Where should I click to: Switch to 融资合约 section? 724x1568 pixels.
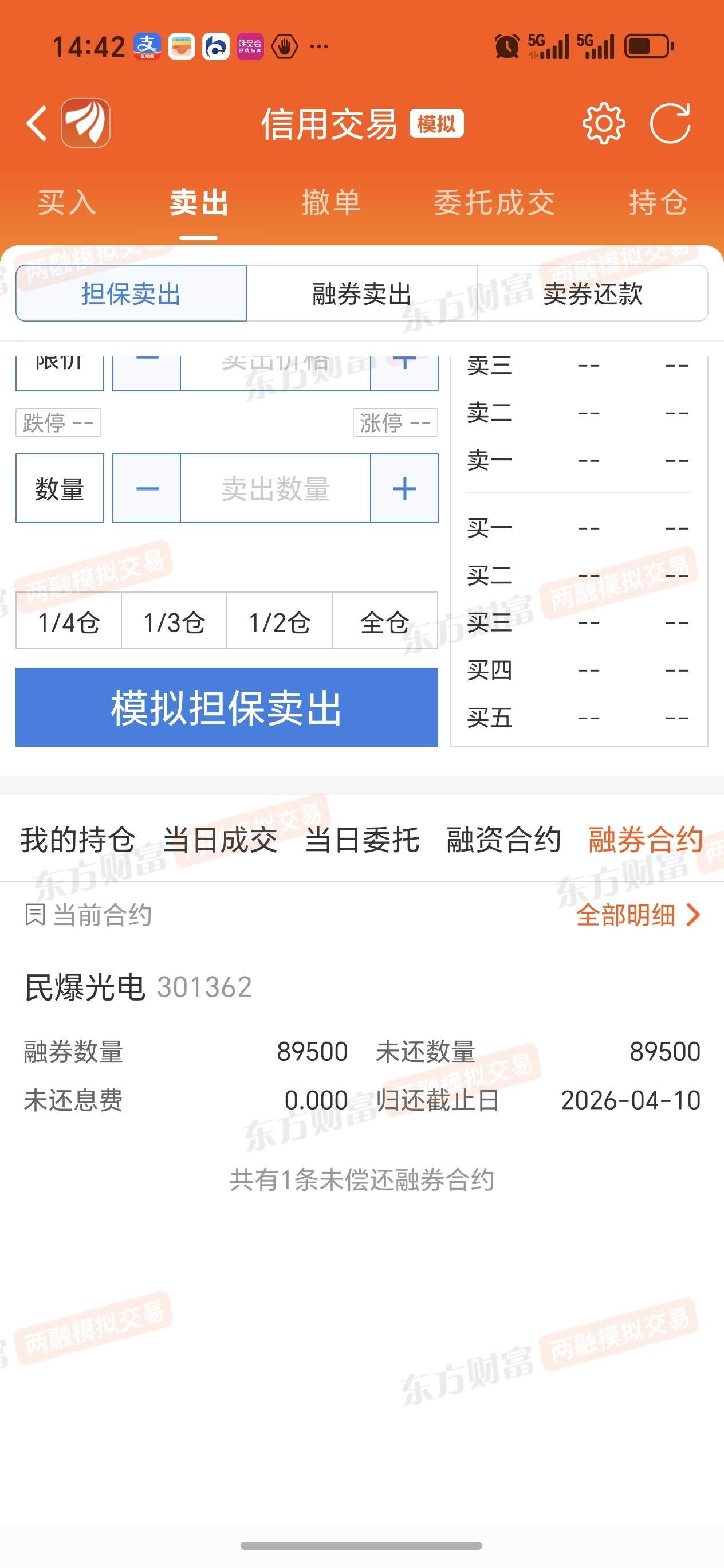coord(503,840)
